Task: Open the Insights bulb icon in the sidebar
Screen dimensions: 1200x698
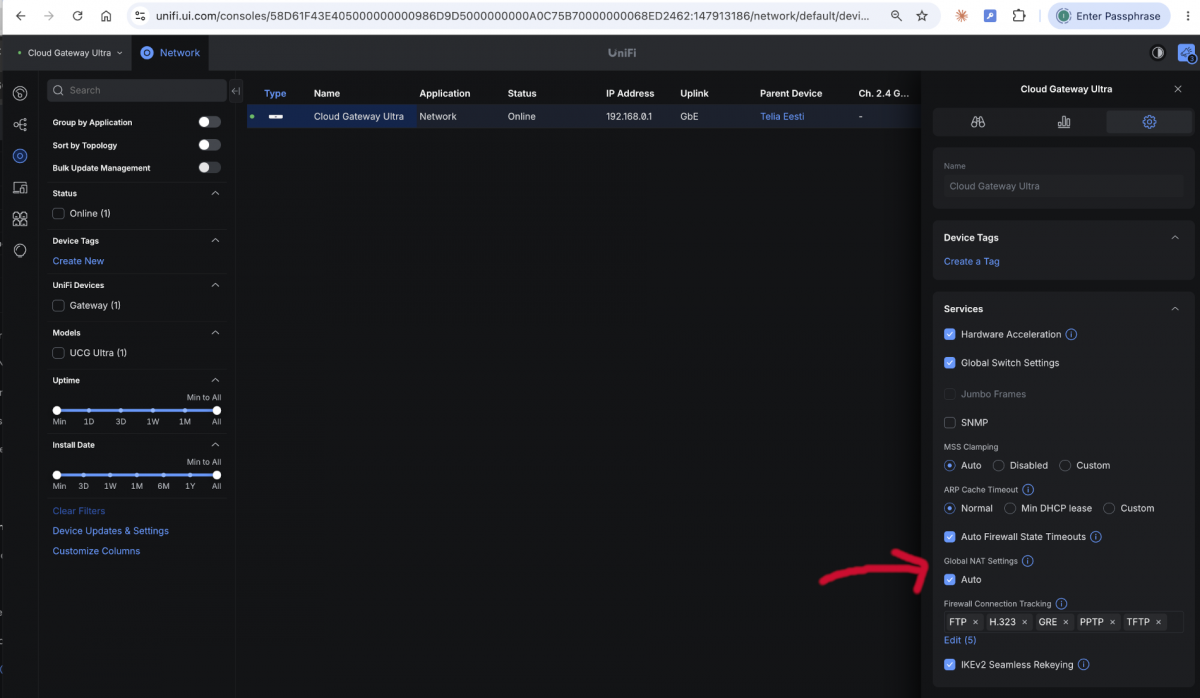Action: pyautogui.click(x=20, y=250)
